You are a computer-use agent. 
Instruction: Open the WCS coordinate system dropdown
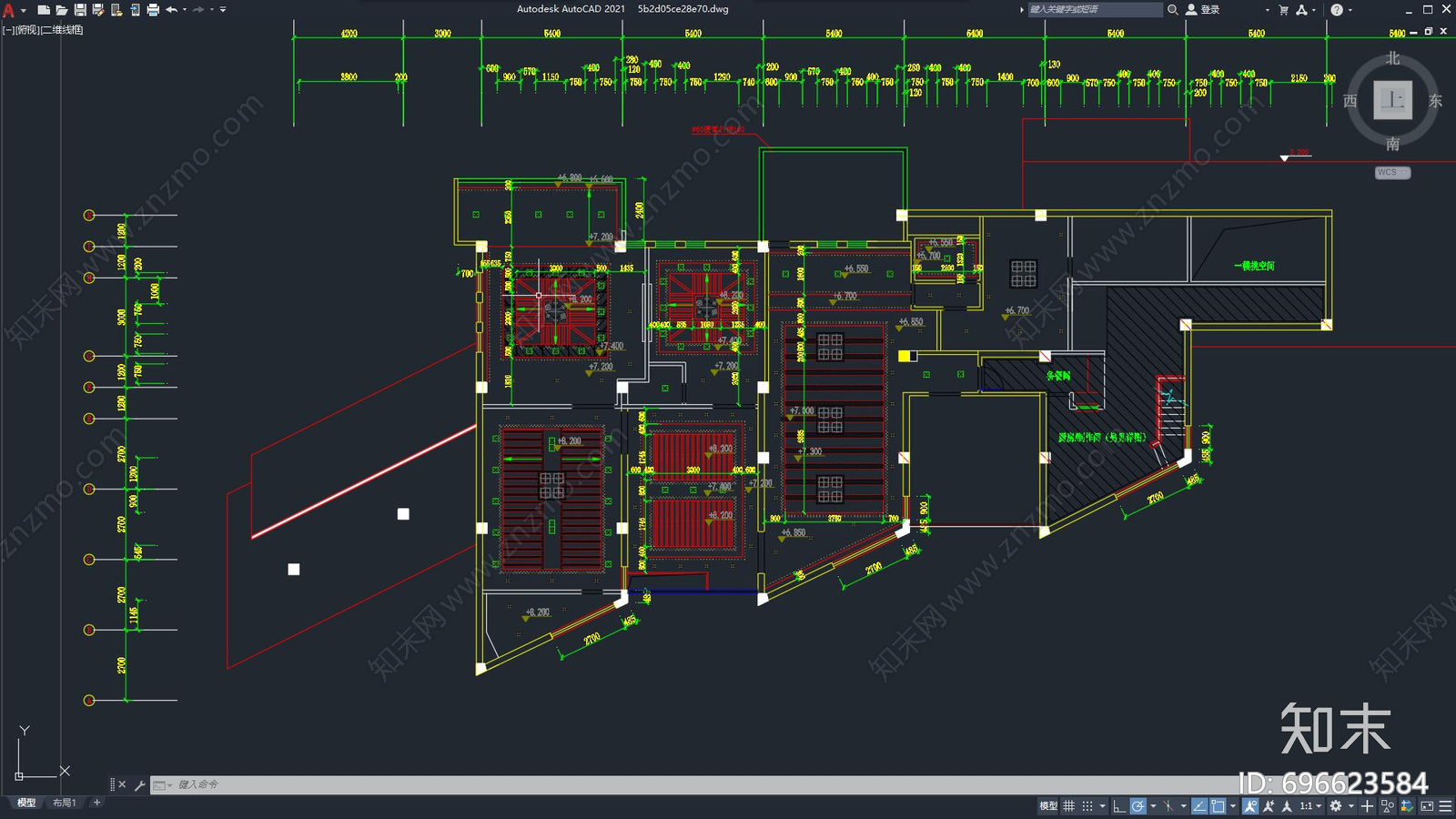[x=1392, y=173]
